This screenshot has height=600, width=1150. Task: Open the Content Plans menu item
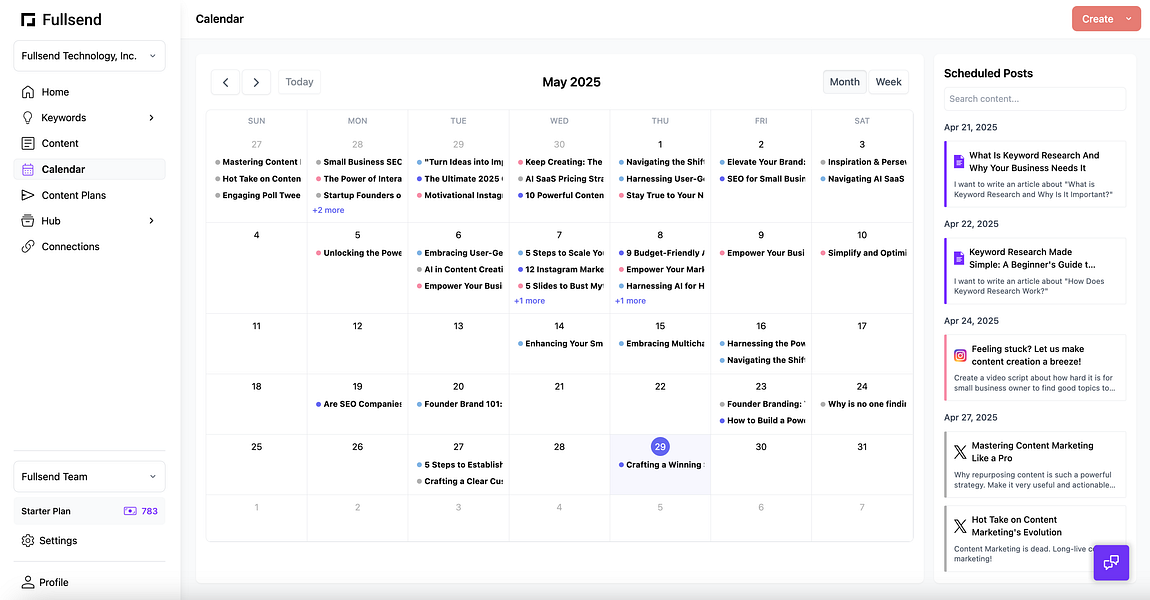[89, 195]
